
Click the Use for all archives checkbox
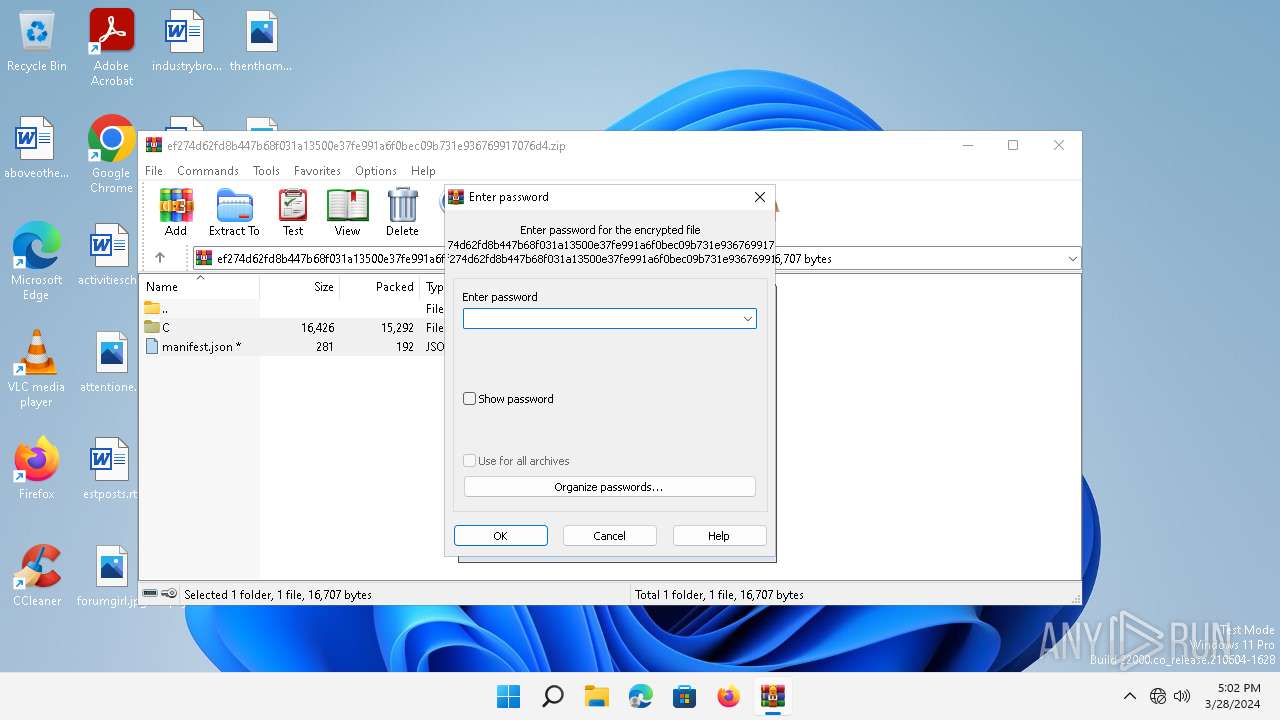[469, 461]
